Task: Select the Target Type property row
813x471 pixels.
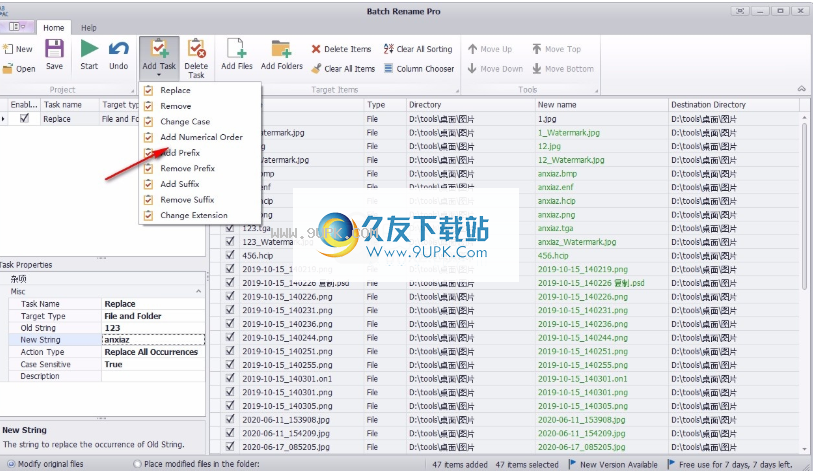Action: 107,316
